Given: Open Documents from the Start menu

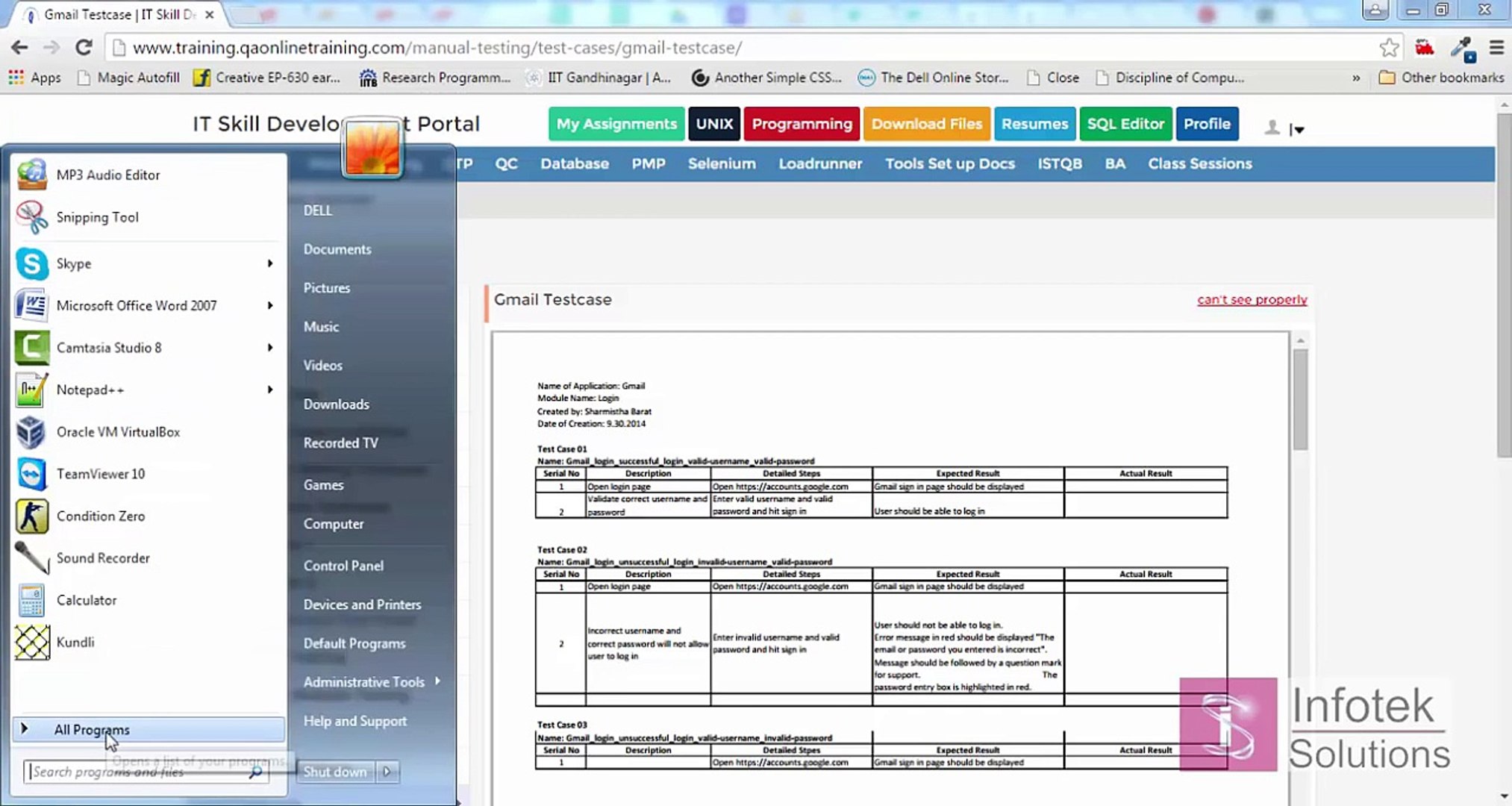Looking at the screenshot, I should click(x=337, y=249).
